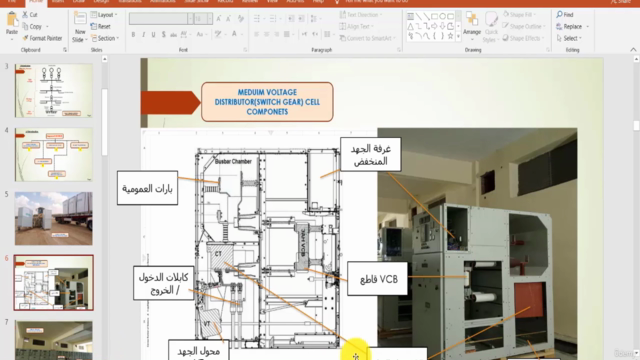Collapse the ribbon with the chevron

click(x=633, y=50)
